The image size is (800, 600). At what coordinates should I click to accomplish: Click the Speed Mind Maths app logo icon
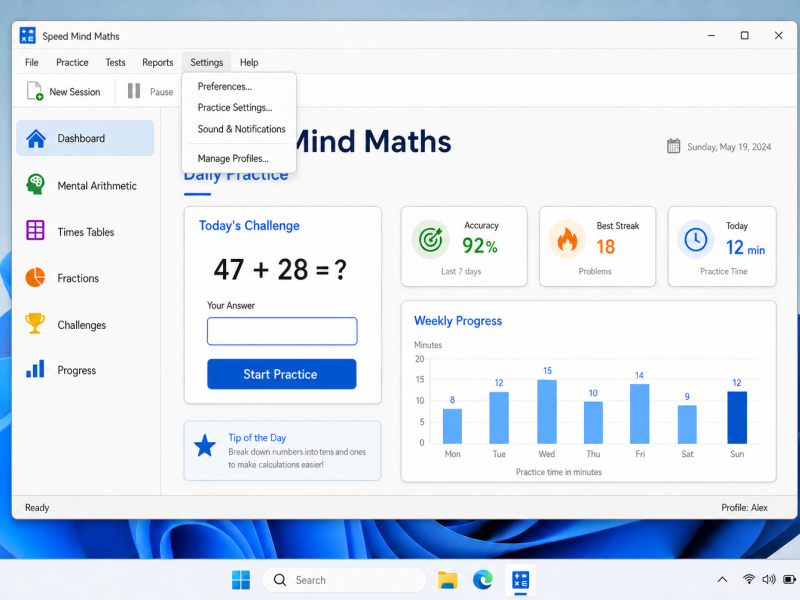coord(28,36)
